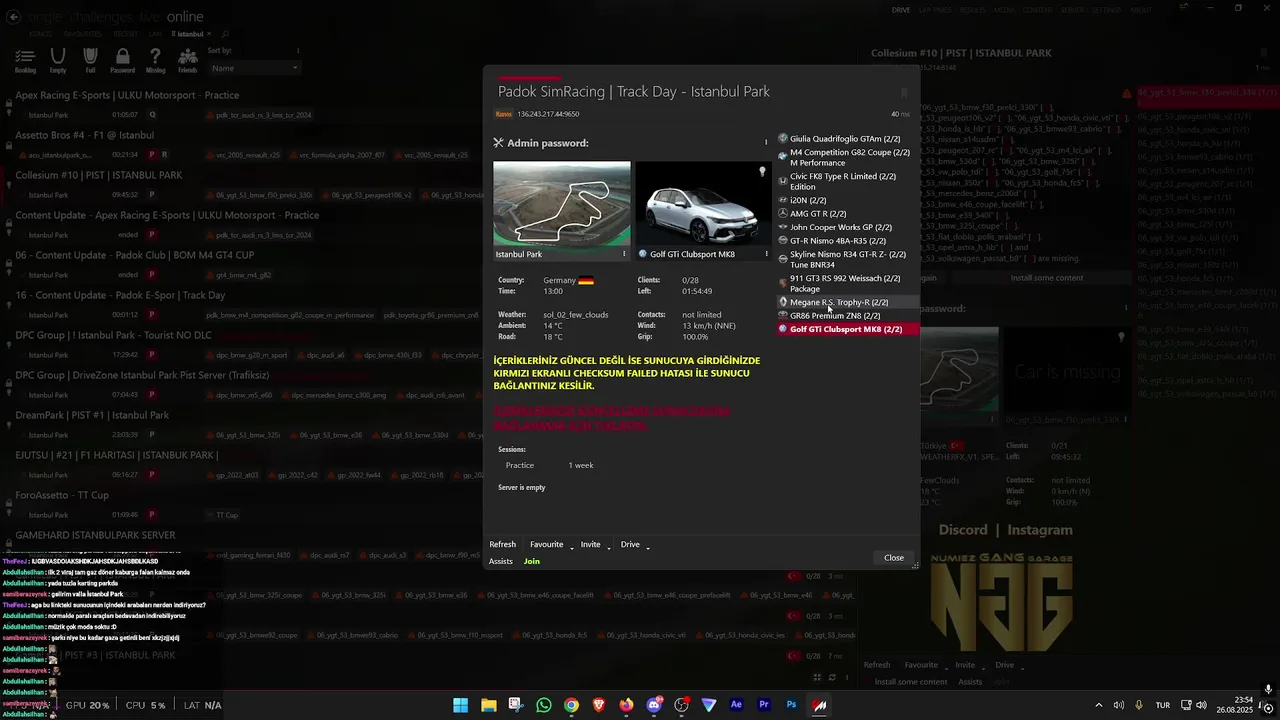Select GR86 Premium ZN8 (2/2) in the car list

pyautogui.click(x=847, y=316)
